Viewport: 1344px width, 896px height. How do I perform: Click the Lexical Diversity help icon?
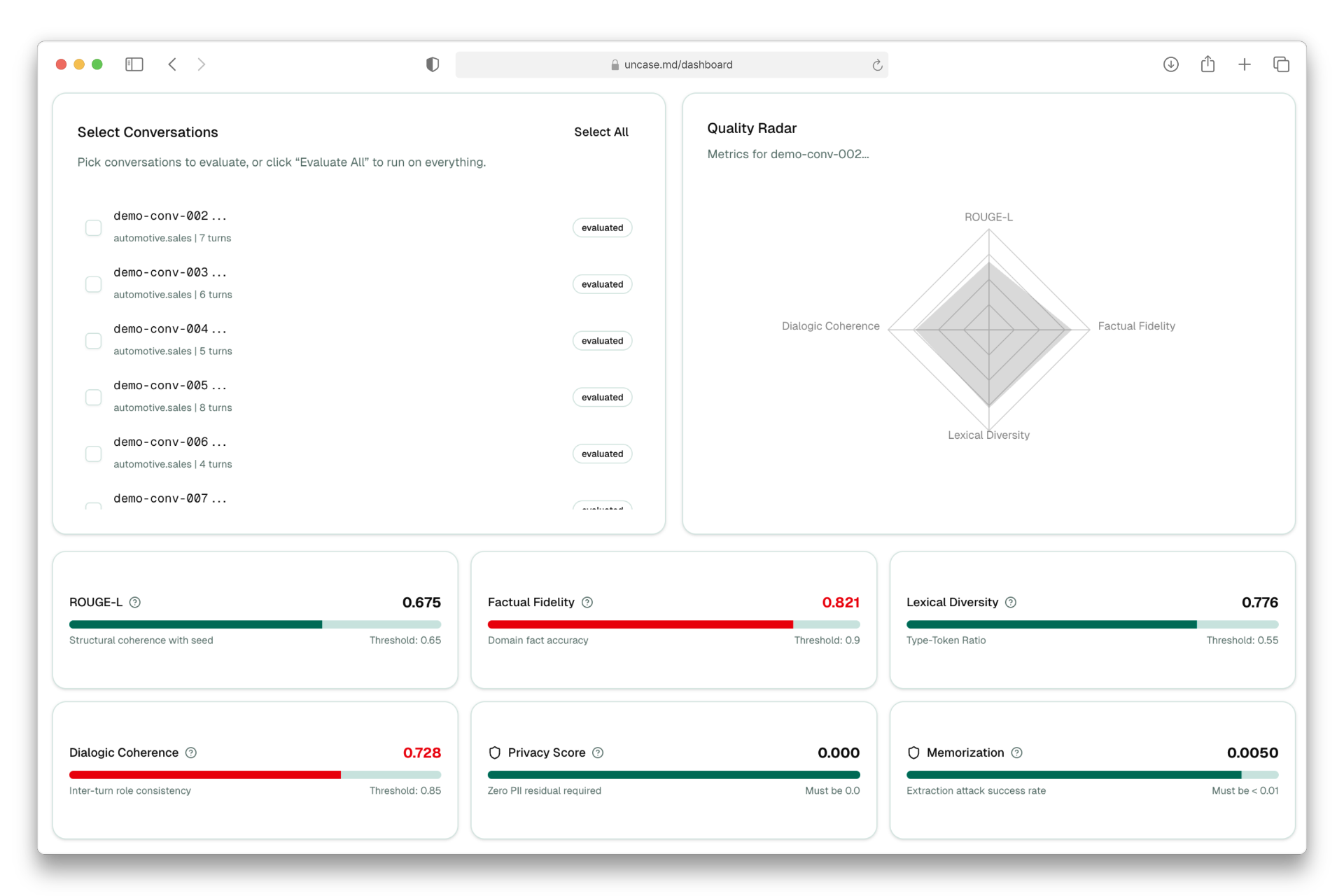[1011, 602]
